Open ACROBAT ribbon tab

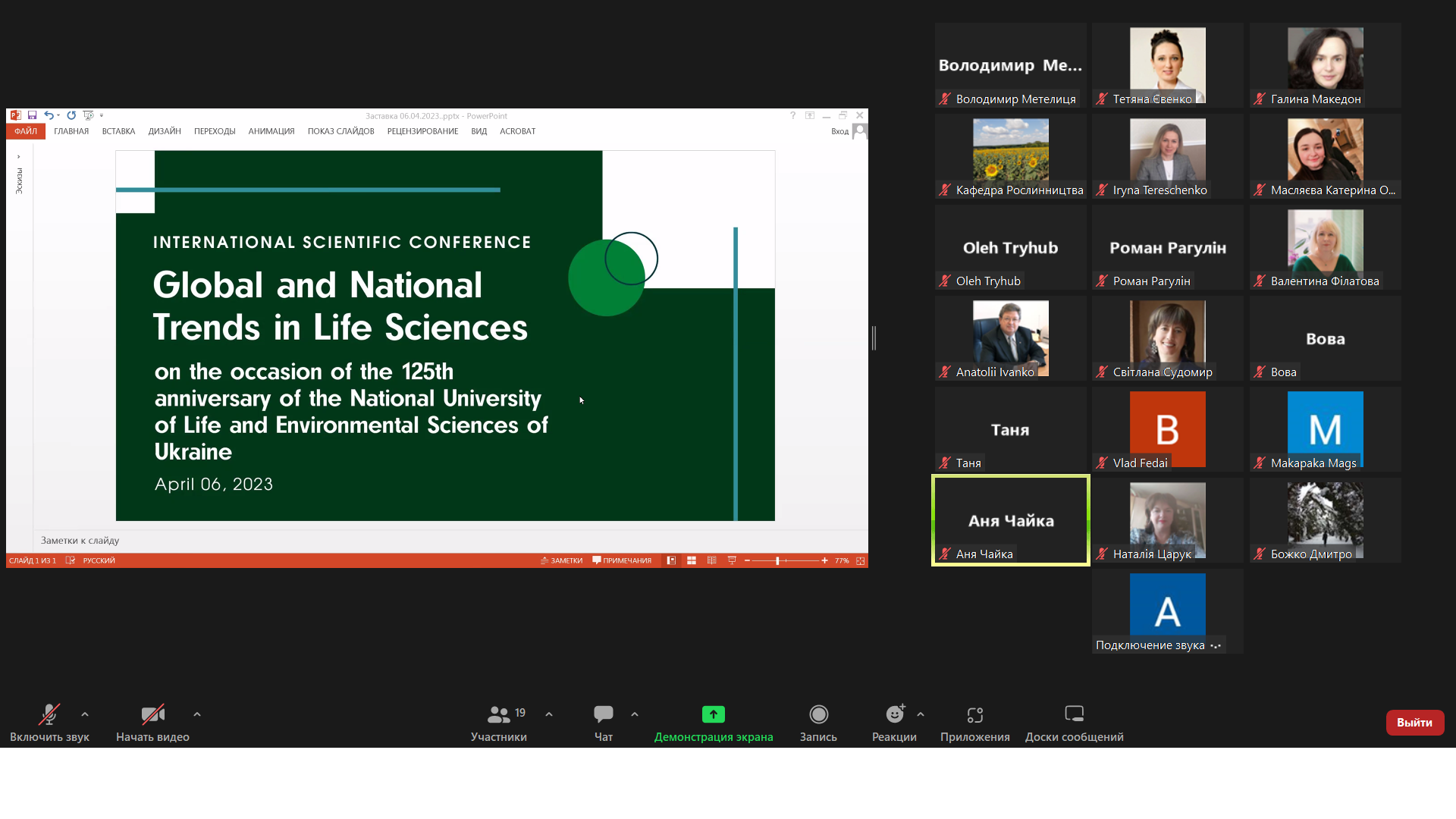pyautogui.click(x=518, y=131)
